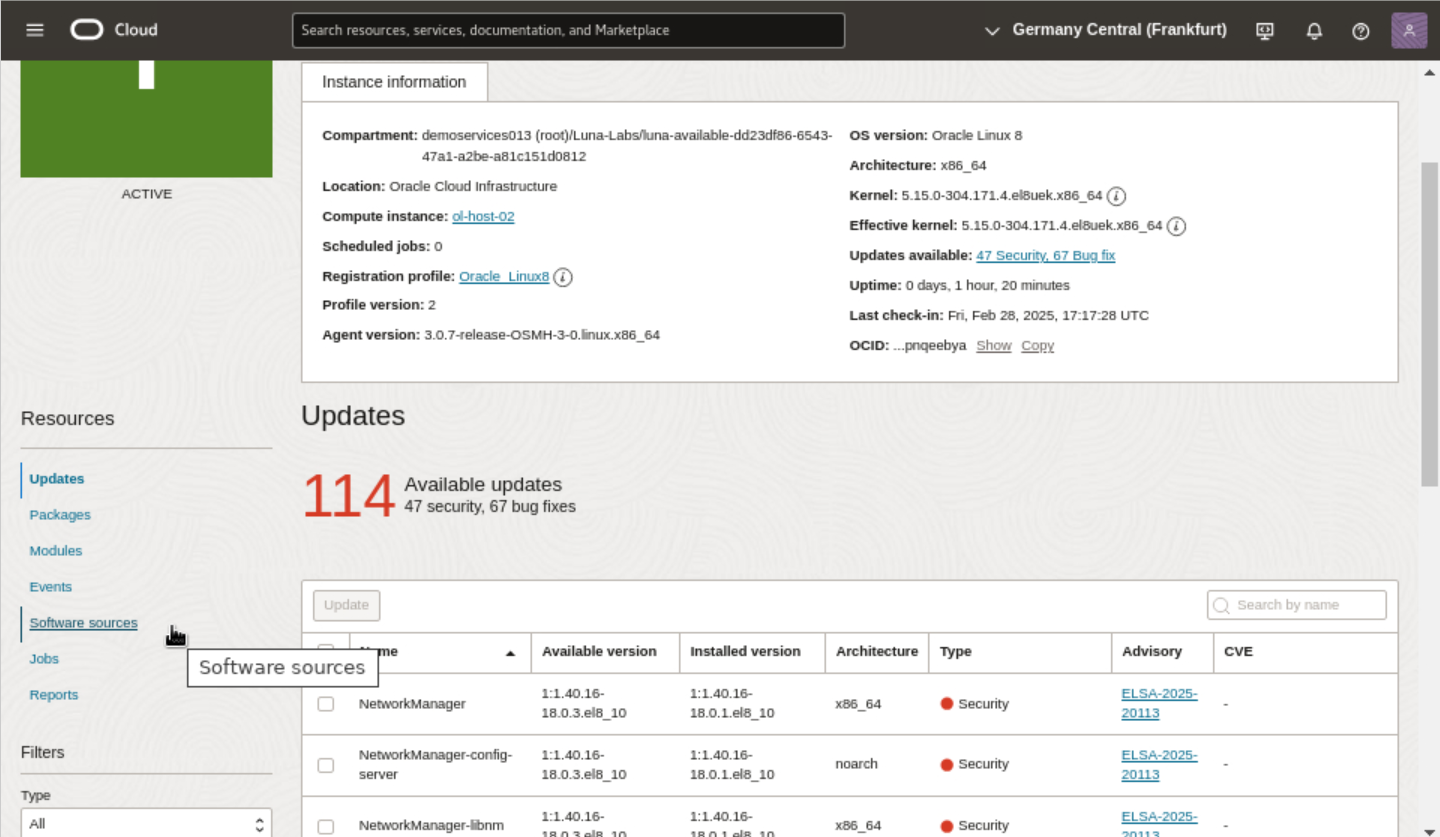Sort by the Available version column header
The width and height of the screenshot is (1440, 837).
(x=600, y=651)
